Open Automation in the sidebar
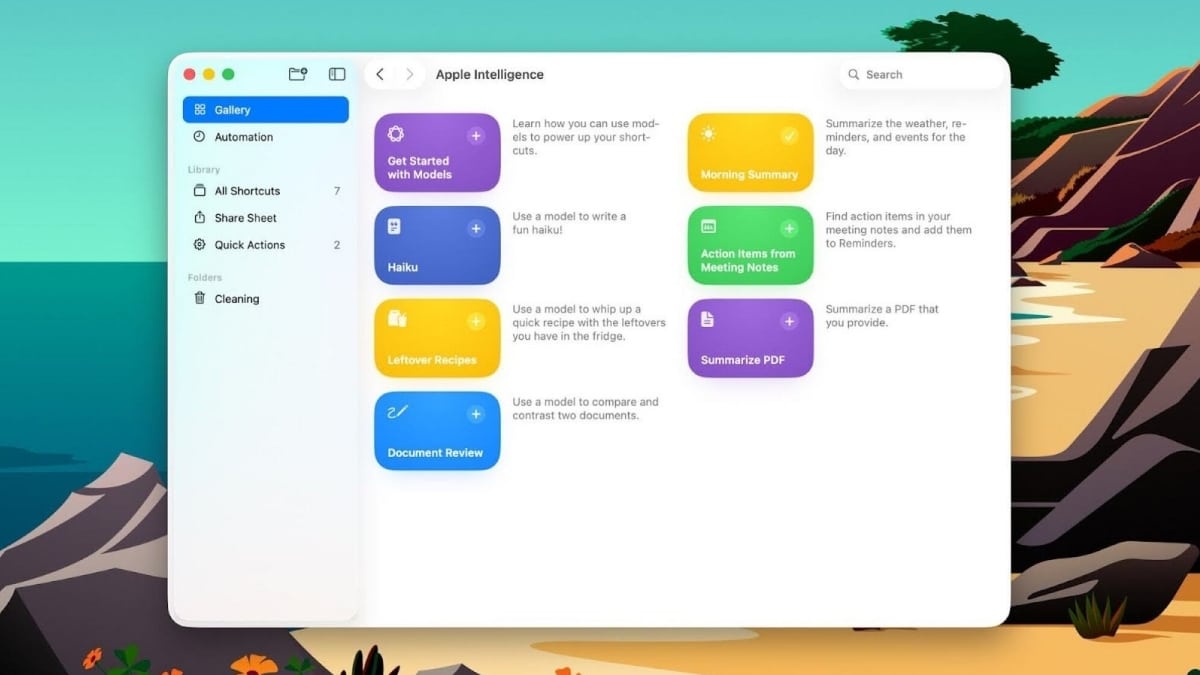The width and height of the screenshot is (1200, 675). pos(265,137)
